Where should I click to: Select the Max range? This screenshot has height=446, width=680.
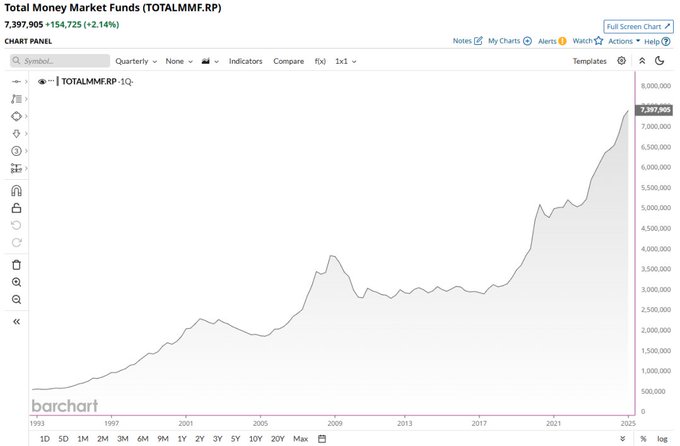coord(301,439)
